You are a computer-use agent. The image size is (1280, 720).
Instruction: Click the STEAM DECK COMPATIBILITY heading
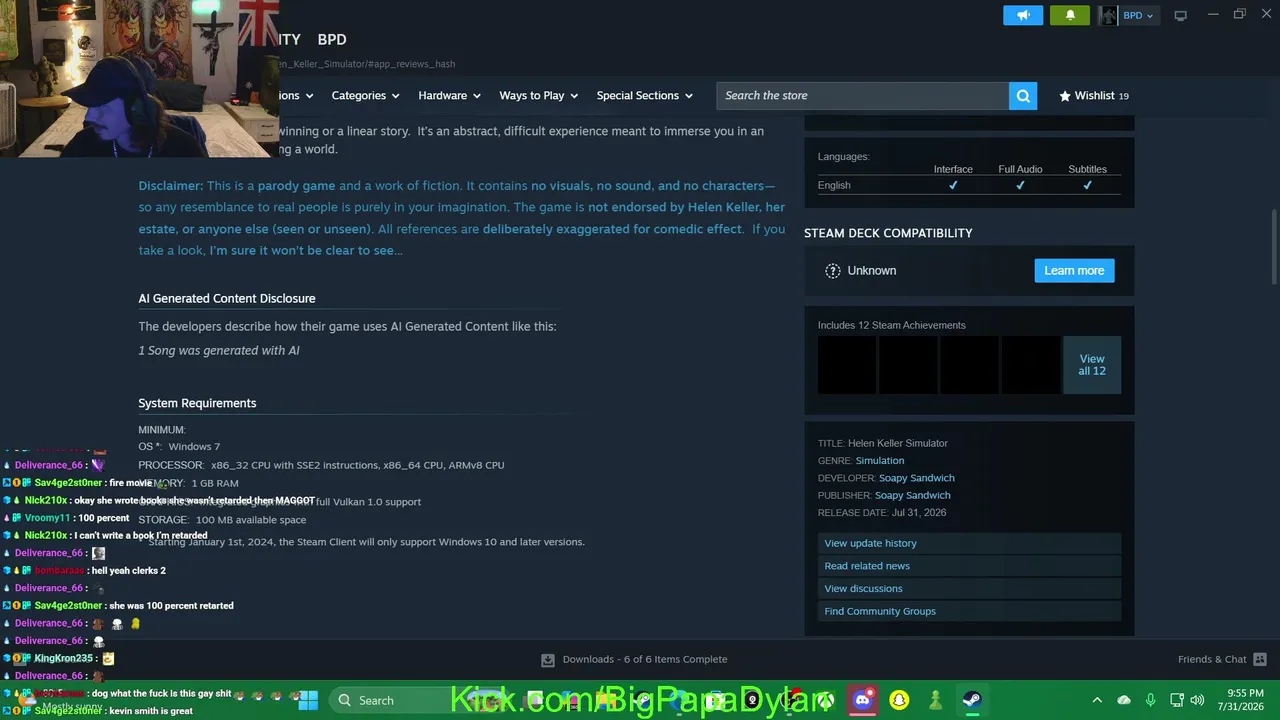[888, 233]
